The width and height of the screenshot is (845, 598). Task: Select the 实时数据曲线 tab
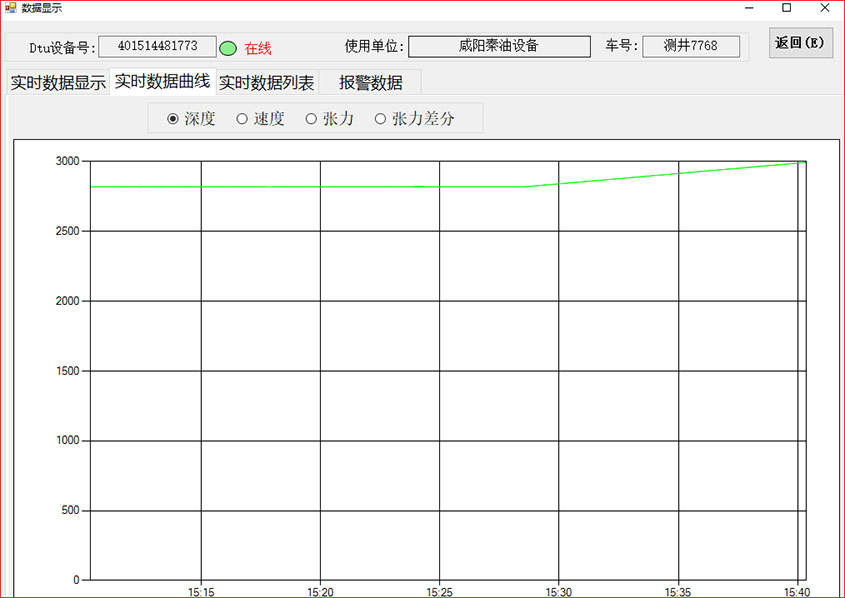[x=162, y=82]
